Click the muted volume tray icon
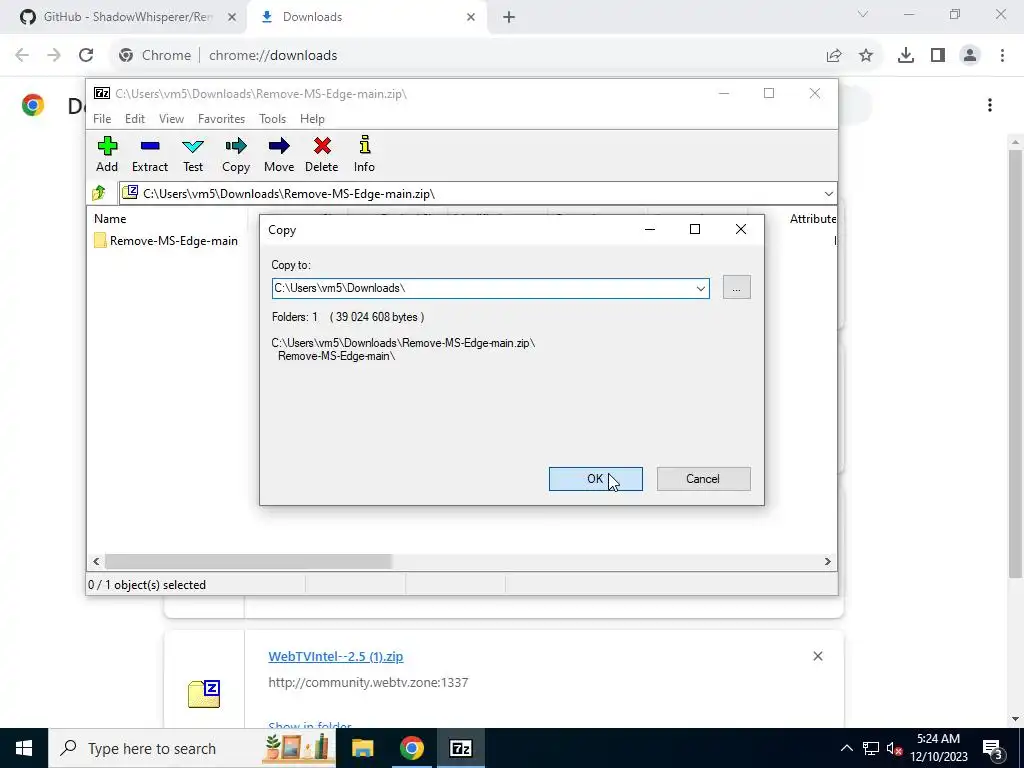 [894, 748]
